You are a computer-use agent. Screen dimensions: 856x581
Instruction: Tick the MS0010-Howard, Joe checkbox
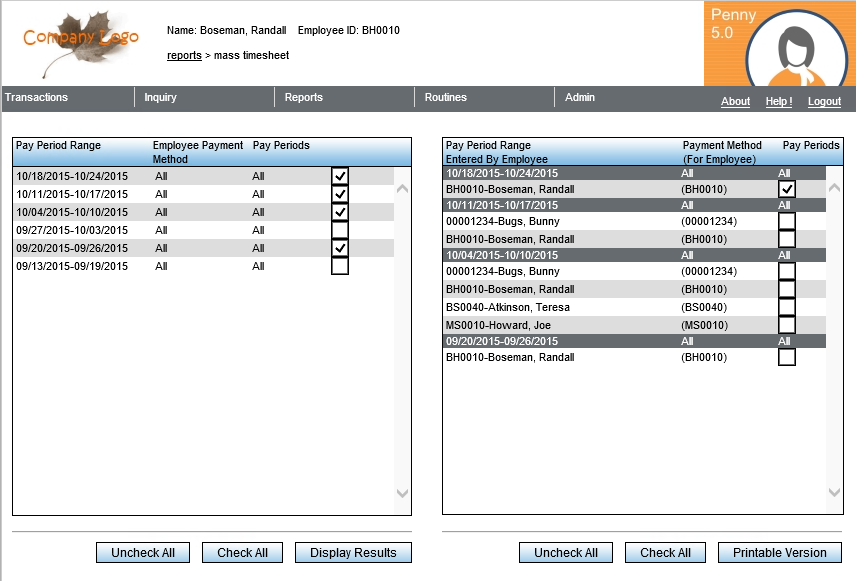(x=787, y=325)
